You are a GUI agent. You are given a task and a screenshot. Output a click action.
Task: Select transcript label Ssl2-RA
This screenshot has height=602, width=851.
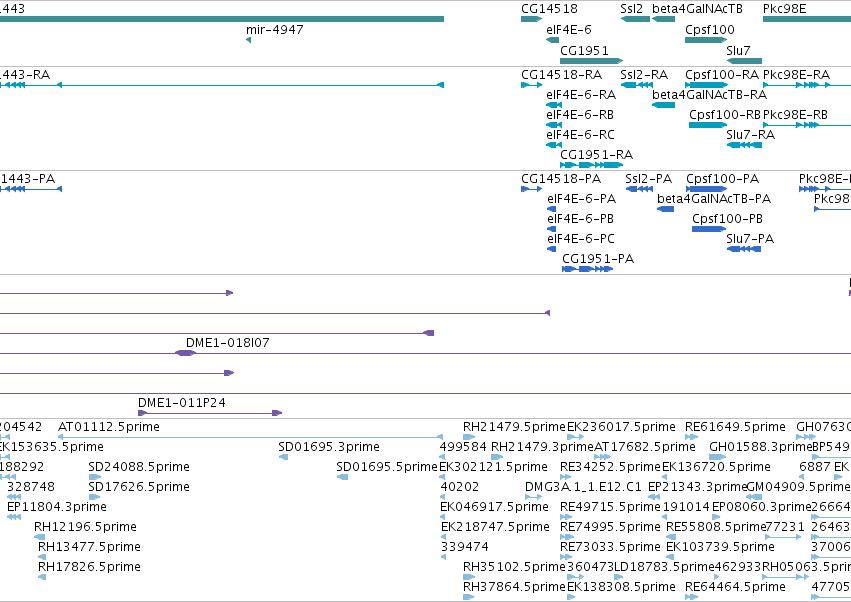[x=644, y=75]
